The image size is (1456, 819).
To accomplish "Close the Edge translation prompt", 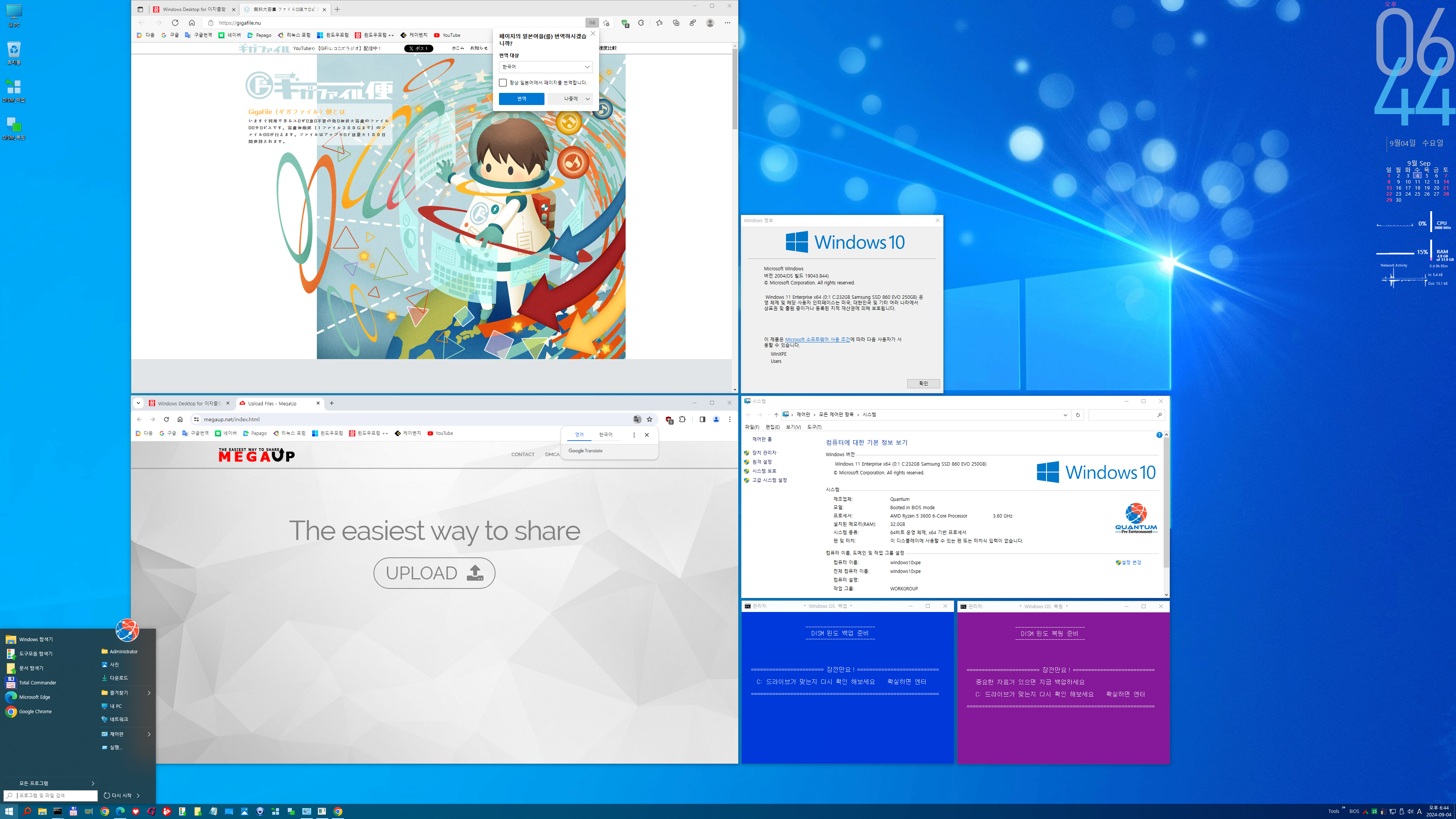I will point(593,33).
